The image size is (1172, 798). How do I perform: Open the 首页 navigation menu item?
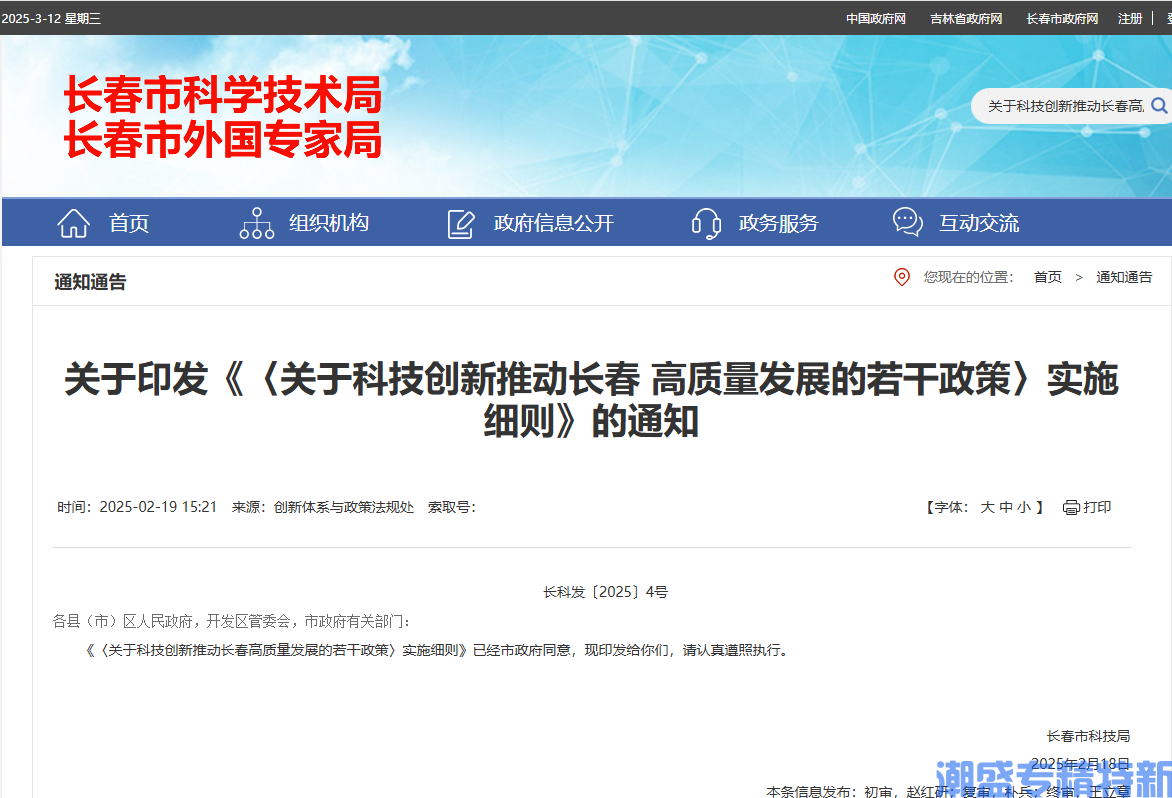click(129, 223)
